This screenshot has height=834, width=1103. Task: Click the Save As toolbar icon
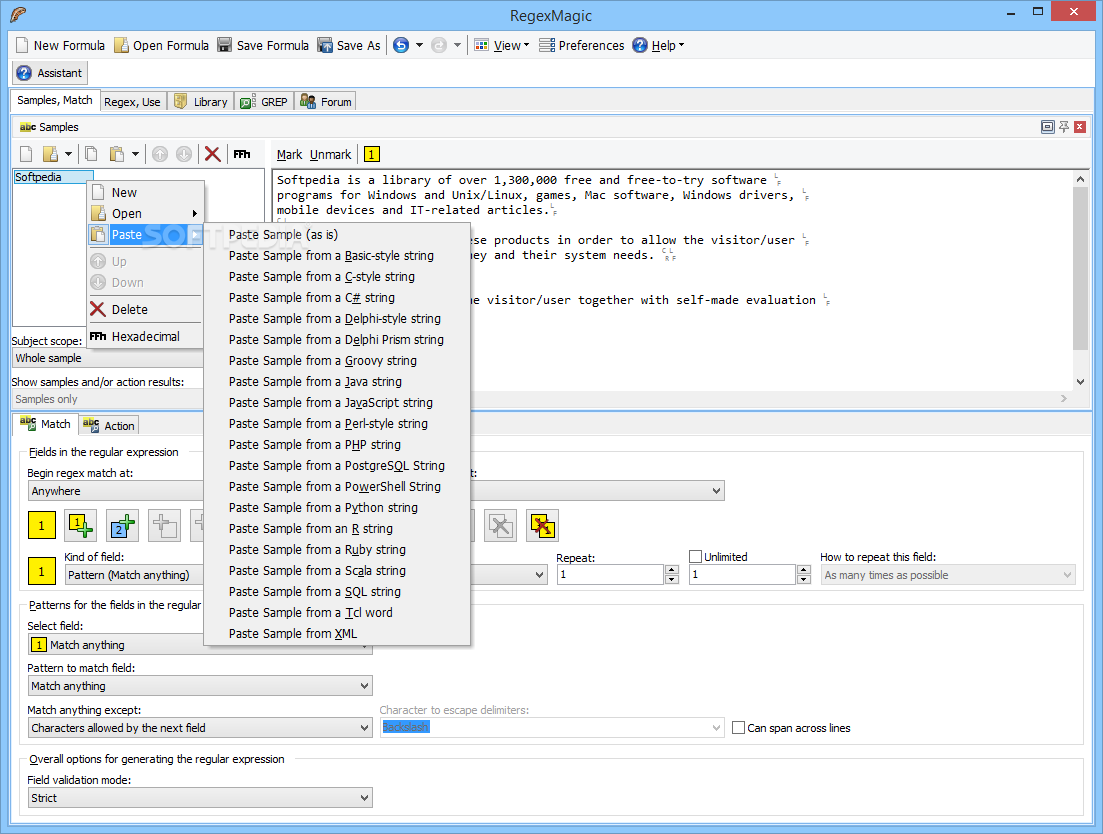(x=324, y=45)
